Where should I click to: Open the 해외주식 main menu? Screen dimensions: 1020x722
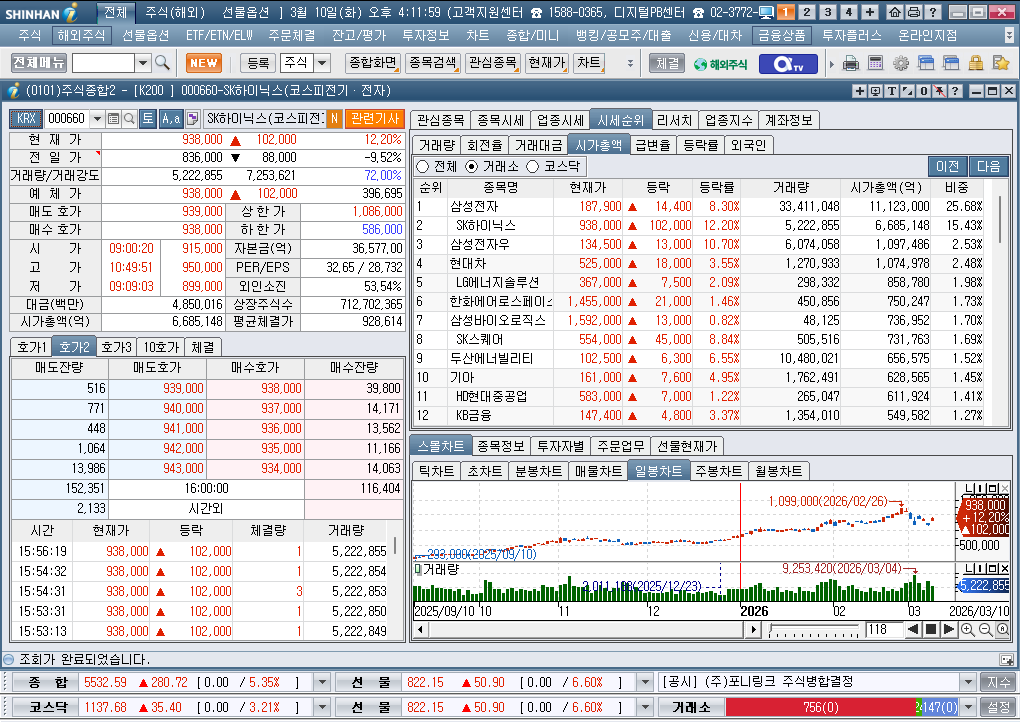point(81,35)
